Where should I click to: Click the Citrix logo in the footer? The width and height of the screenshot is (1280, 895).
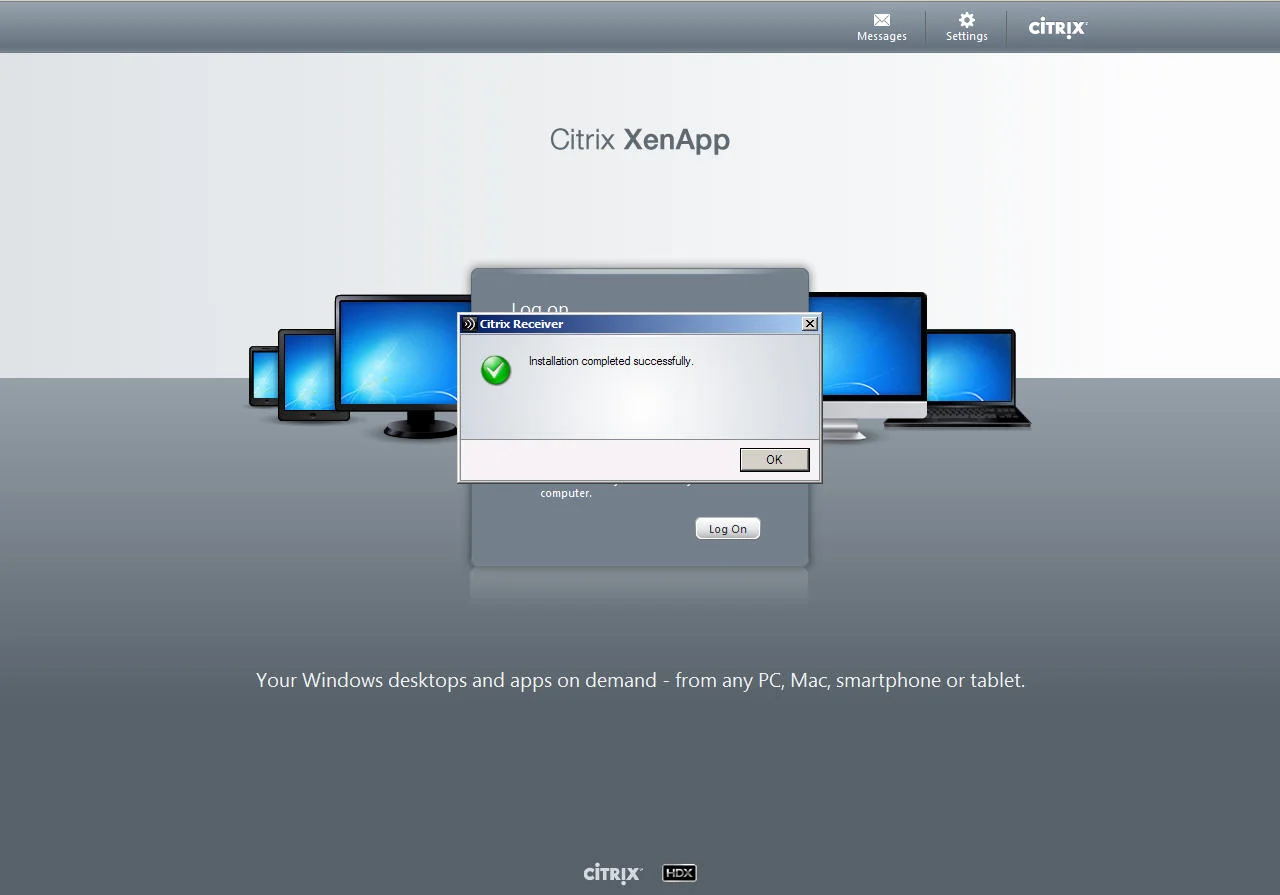pos(613,874)
